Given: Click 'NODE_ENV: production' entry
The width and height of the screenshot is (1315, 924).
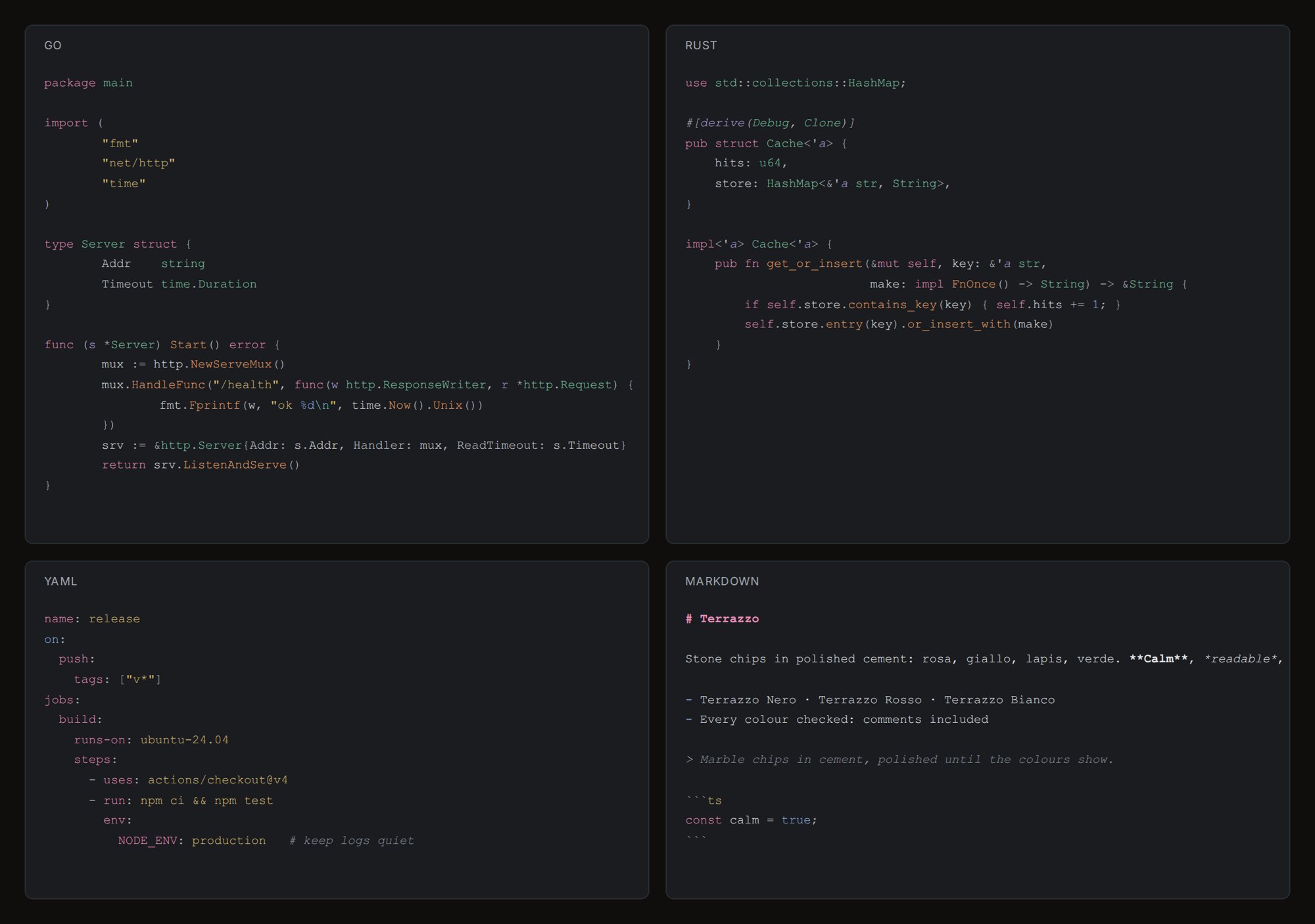Looking at the screenshot, I should 192,841.
